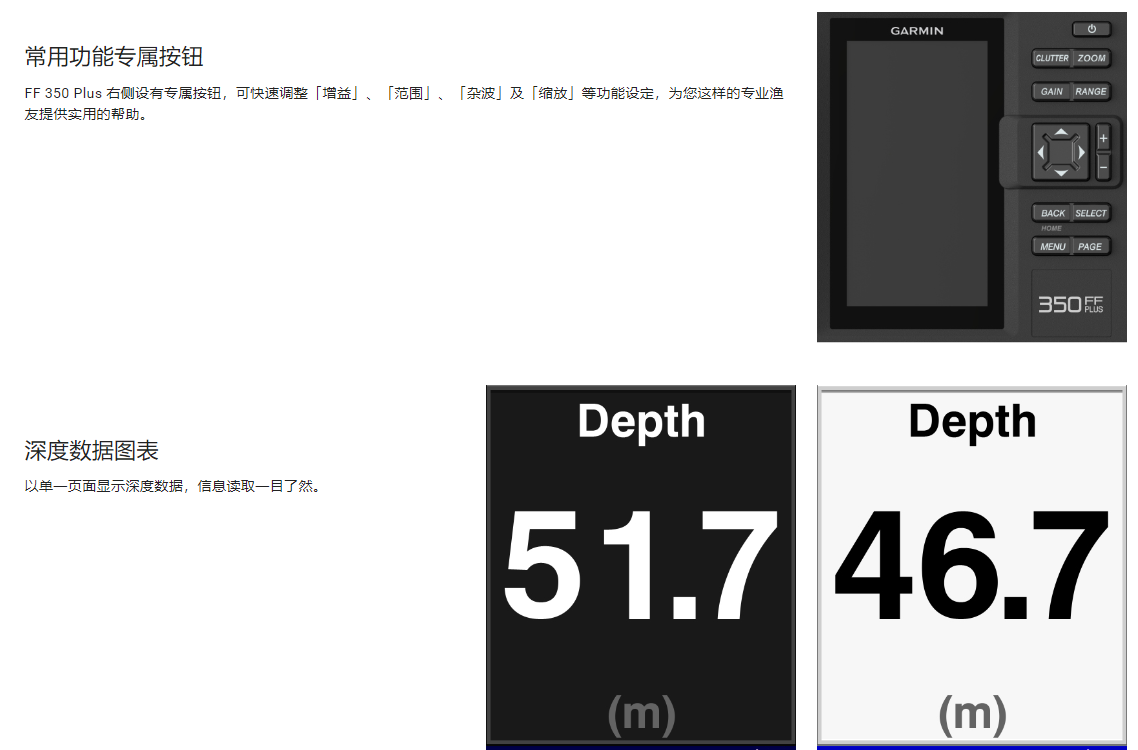Click the minus zoom key on the device
Image resolution: width=1138 pixels, height=750 pixels.
1103,168
